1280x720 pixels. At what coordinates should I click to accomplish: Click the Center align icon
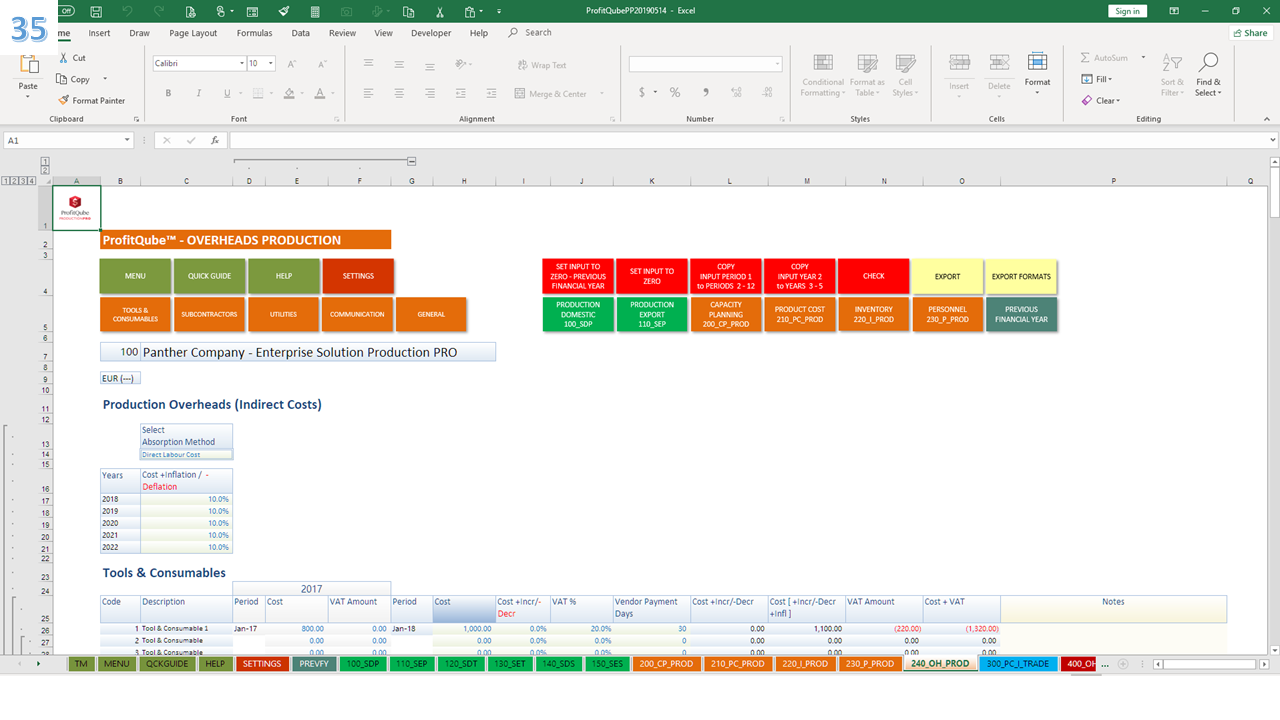399,93
